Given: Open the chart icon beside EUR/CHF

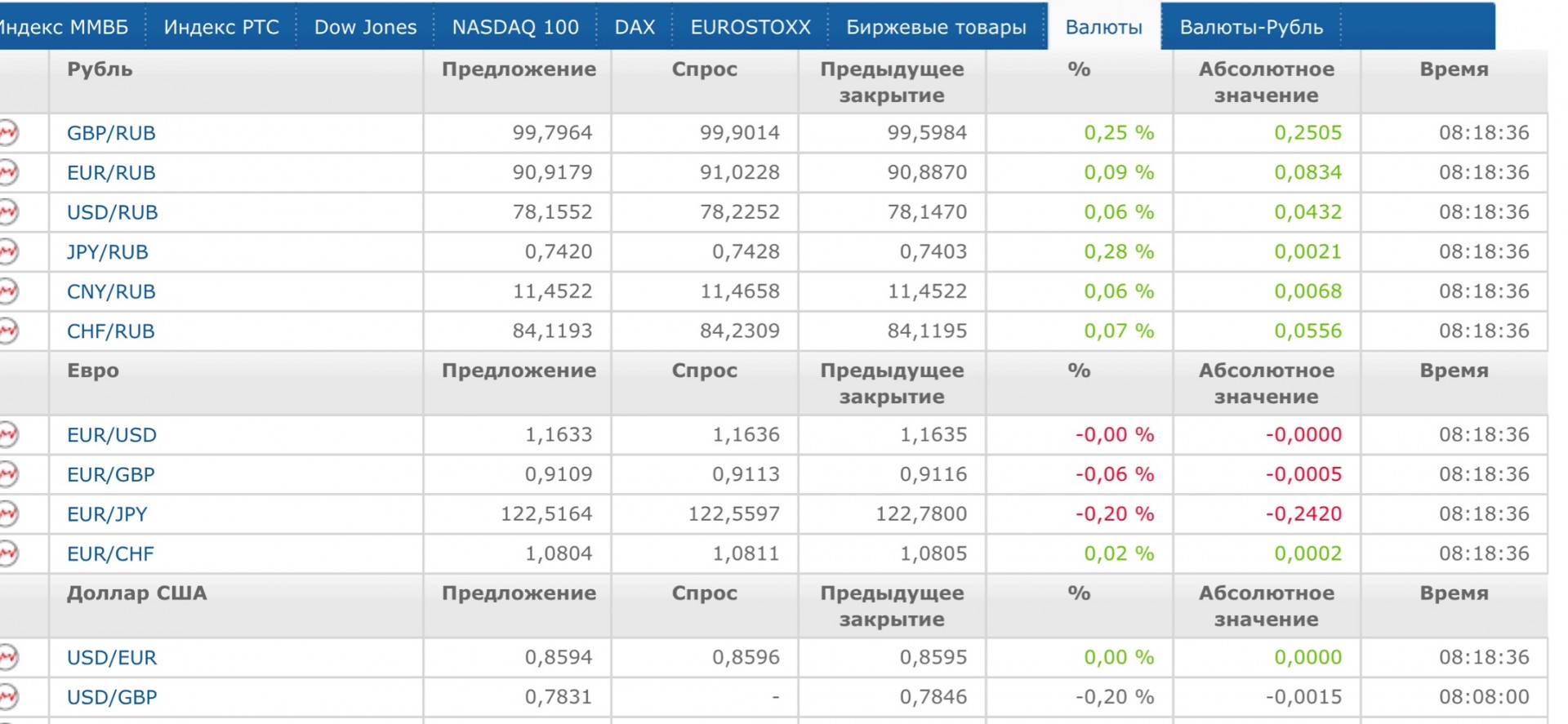Looking at the screenshot, I should (x=8, y=553).
